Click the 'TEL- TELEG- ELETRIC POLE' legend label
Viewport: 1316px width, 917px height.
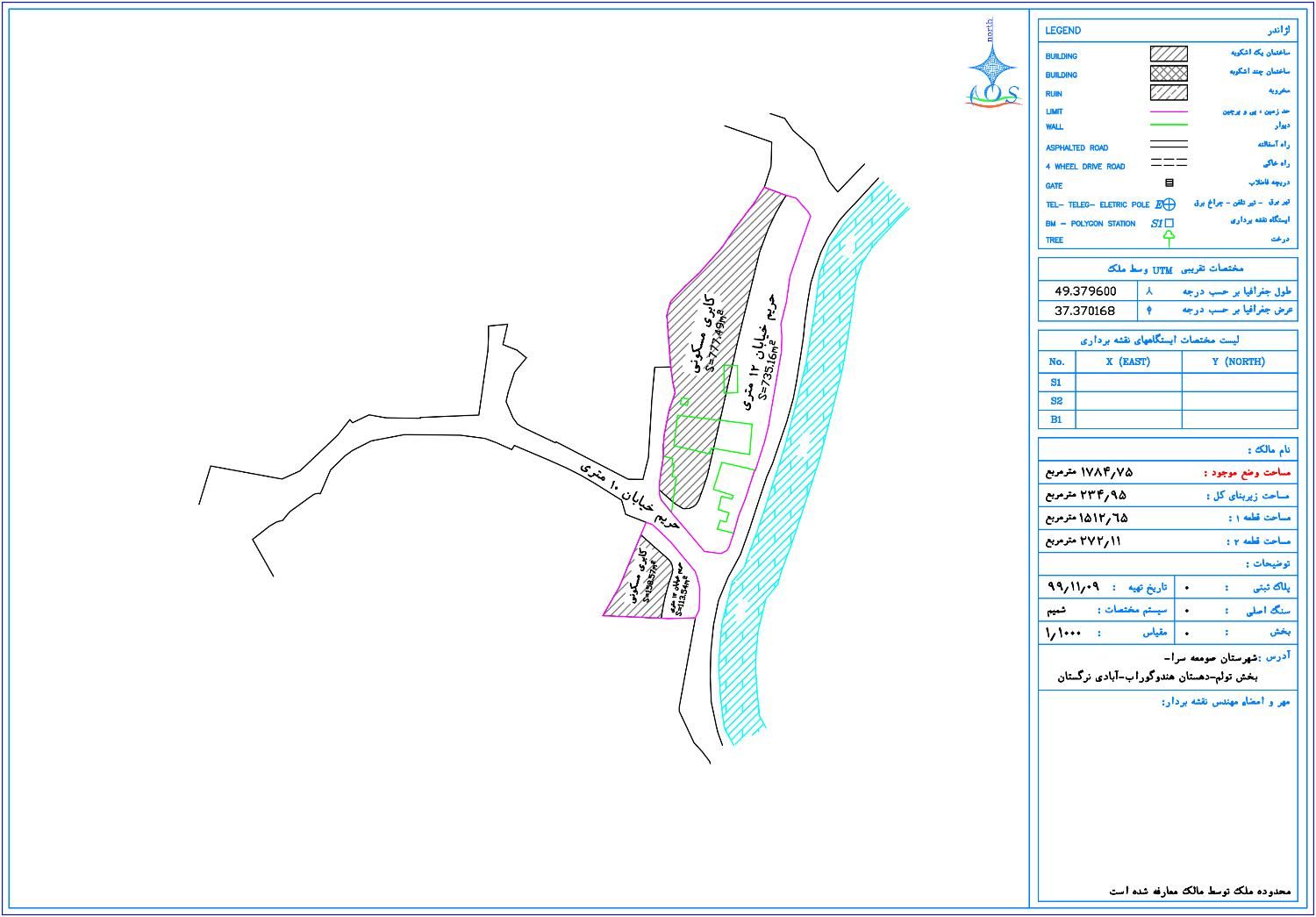pos(1097,204)
